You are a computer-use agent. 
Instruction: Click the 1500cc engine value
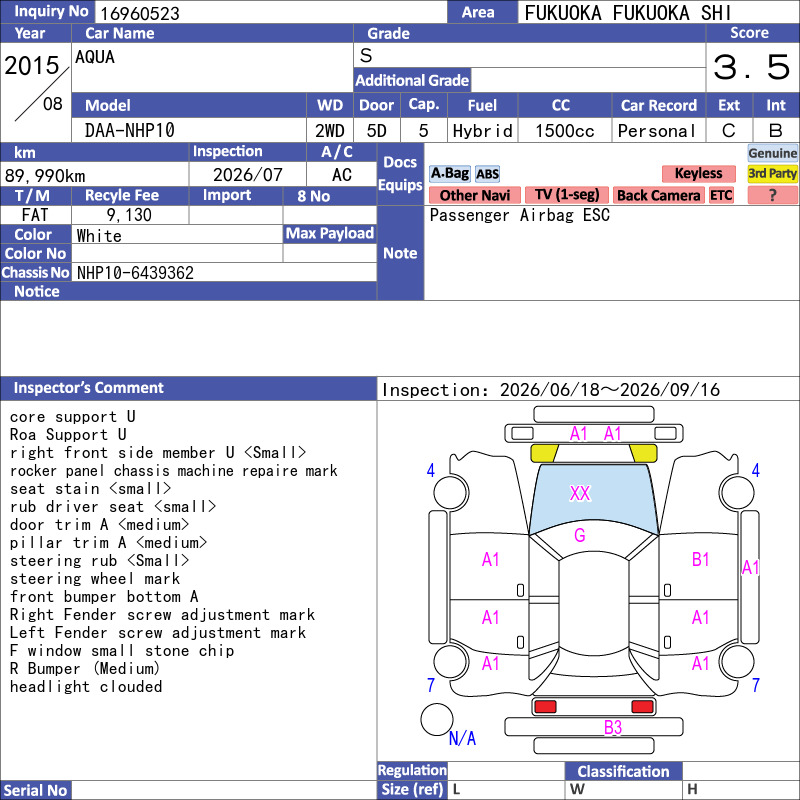pyautogui.click(x=565, y=131)
